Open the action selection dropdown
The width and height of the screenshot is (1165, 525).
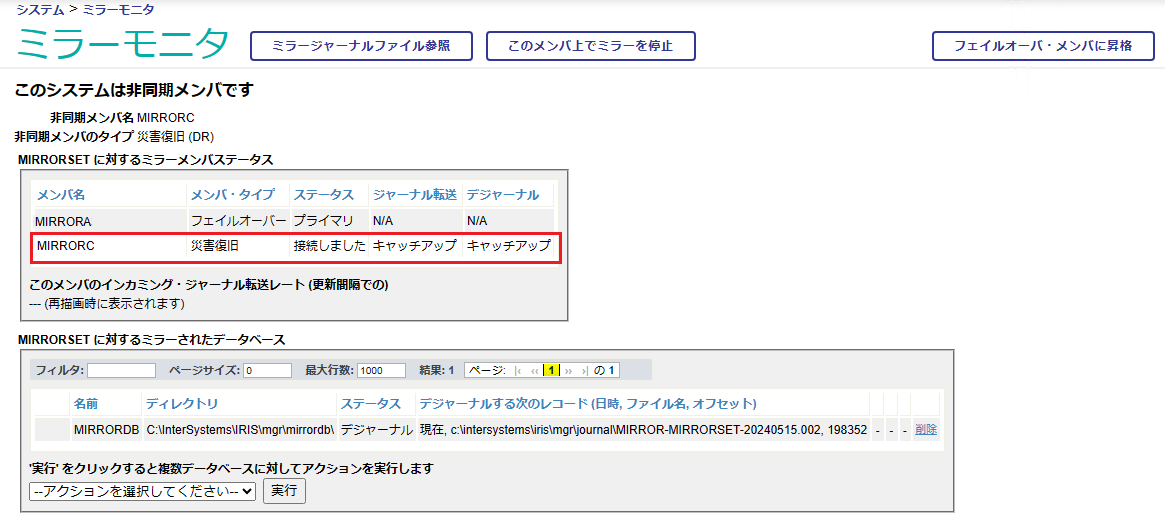click(143, 491)
